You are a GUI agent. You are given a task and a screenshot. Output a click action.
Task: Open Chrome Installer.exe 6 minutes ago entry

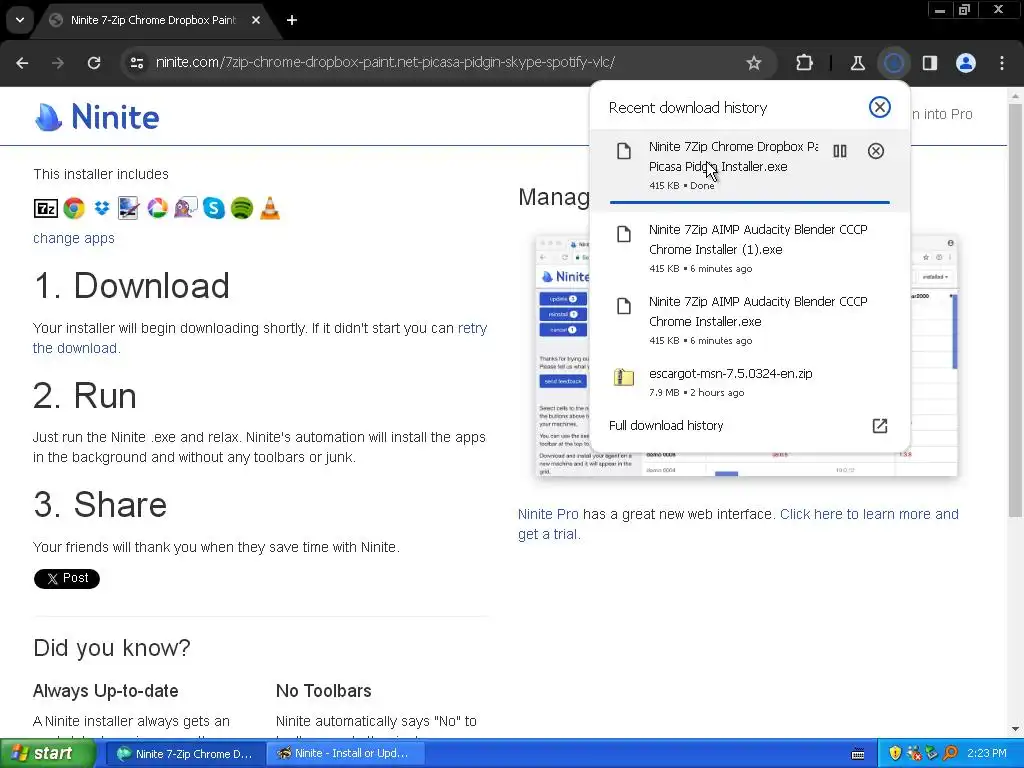[749, 320]
